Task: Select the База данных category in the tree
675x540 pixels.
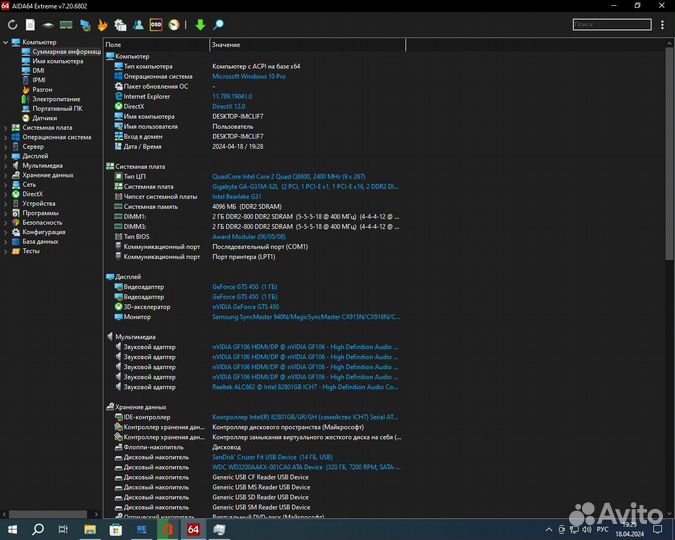Action: (x=35, y=241)
